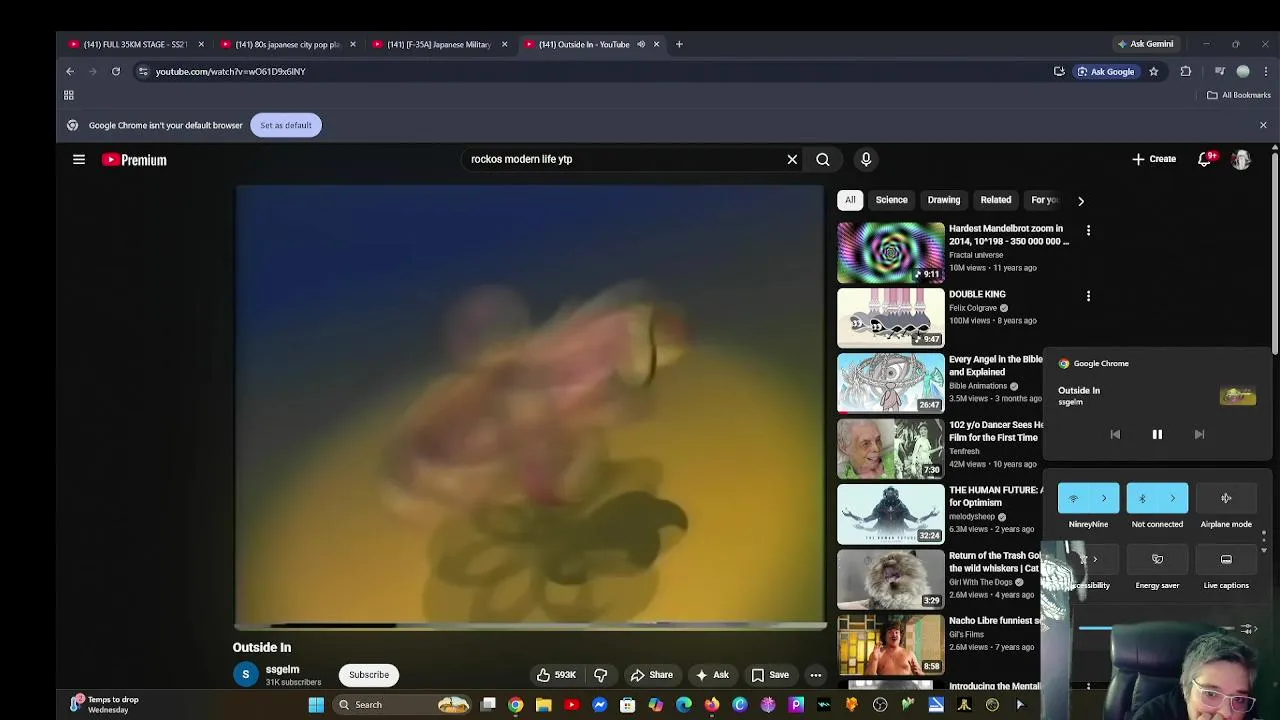Start voice search with microphone
The image size is (1280, 720).
866,159
